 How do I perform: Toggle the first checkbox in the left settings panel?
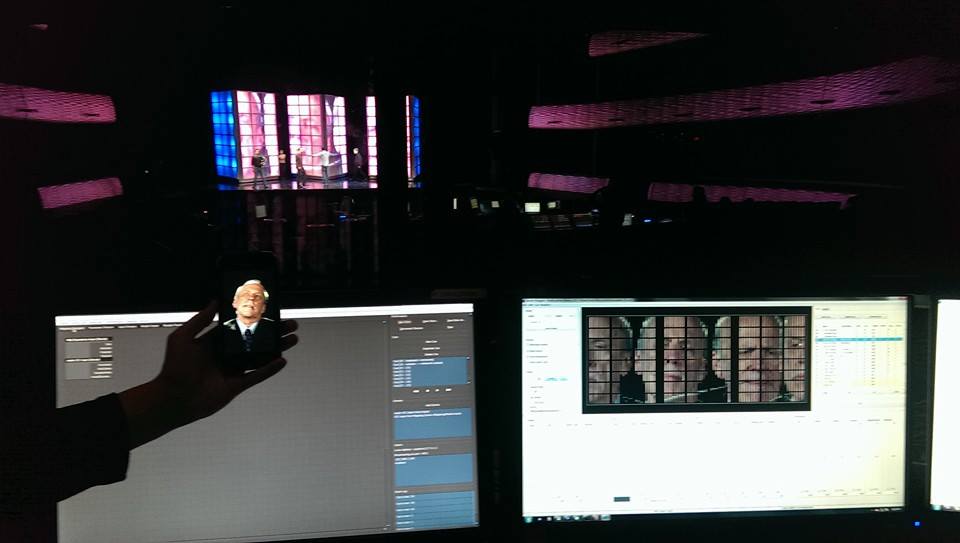[528, 343]
